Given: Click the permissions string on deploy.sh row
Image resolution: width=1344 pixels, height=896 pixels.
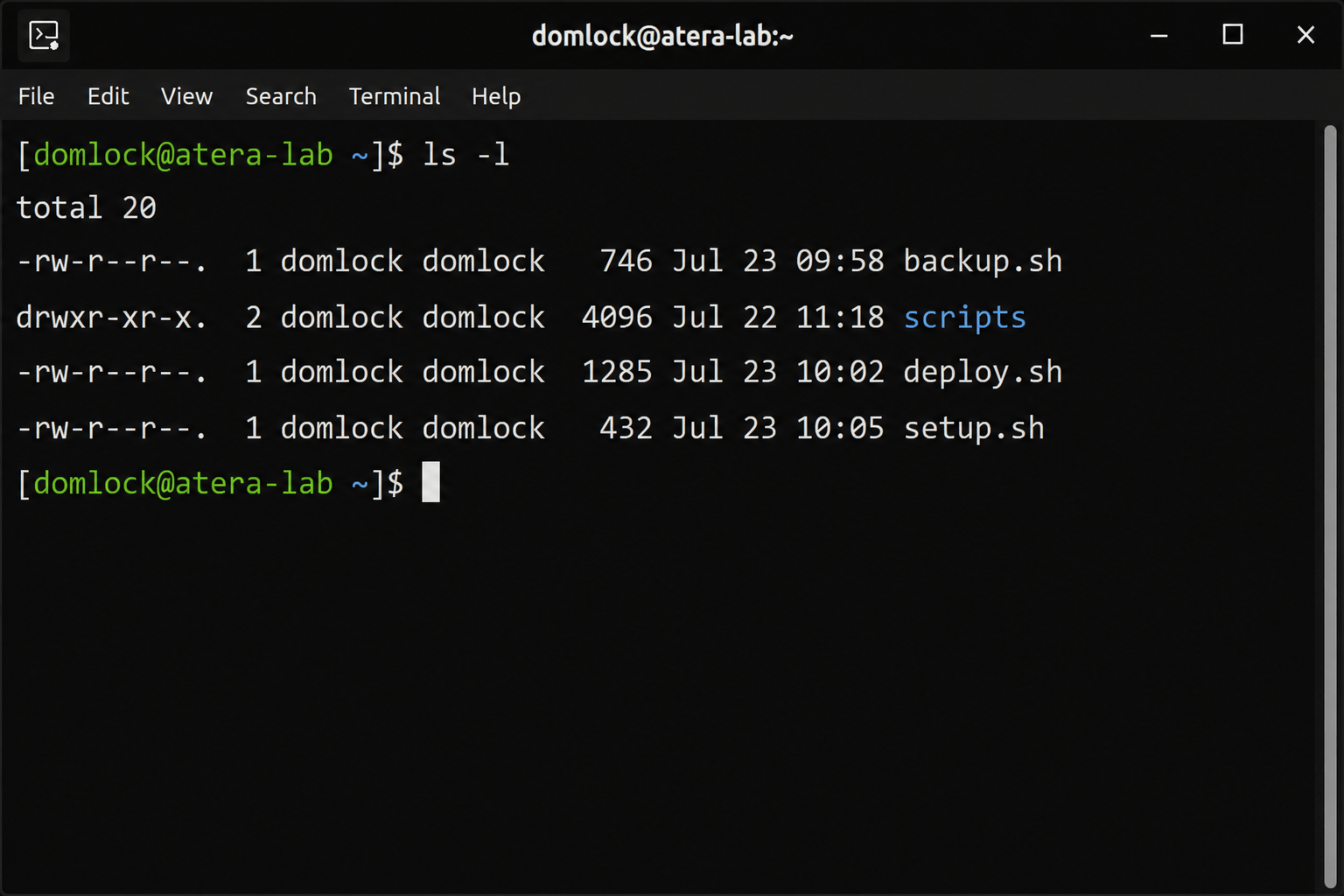Looking at the screenshot, I should (111, 373).
